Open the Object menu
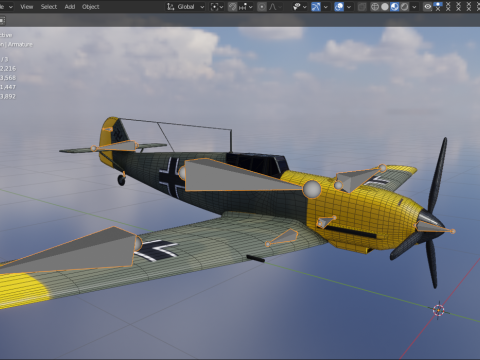 pos(91,7)
